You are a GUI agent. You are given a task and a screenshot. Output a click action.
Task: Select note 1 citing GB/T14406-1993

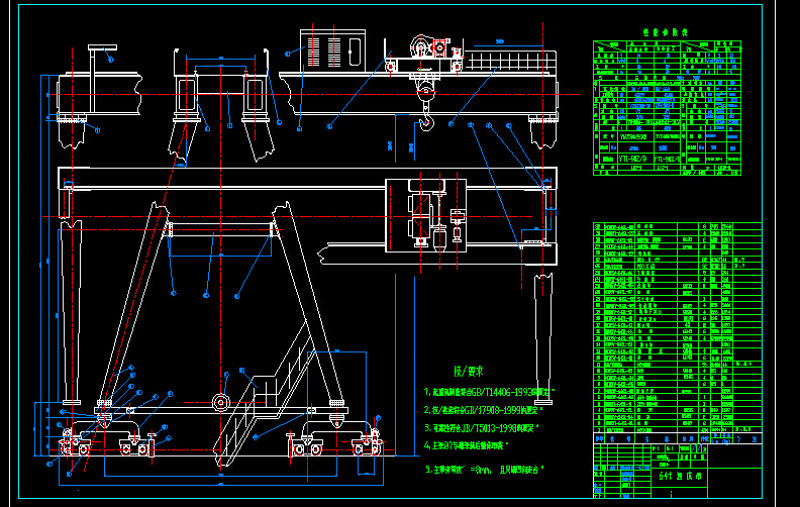click(489, 392)
